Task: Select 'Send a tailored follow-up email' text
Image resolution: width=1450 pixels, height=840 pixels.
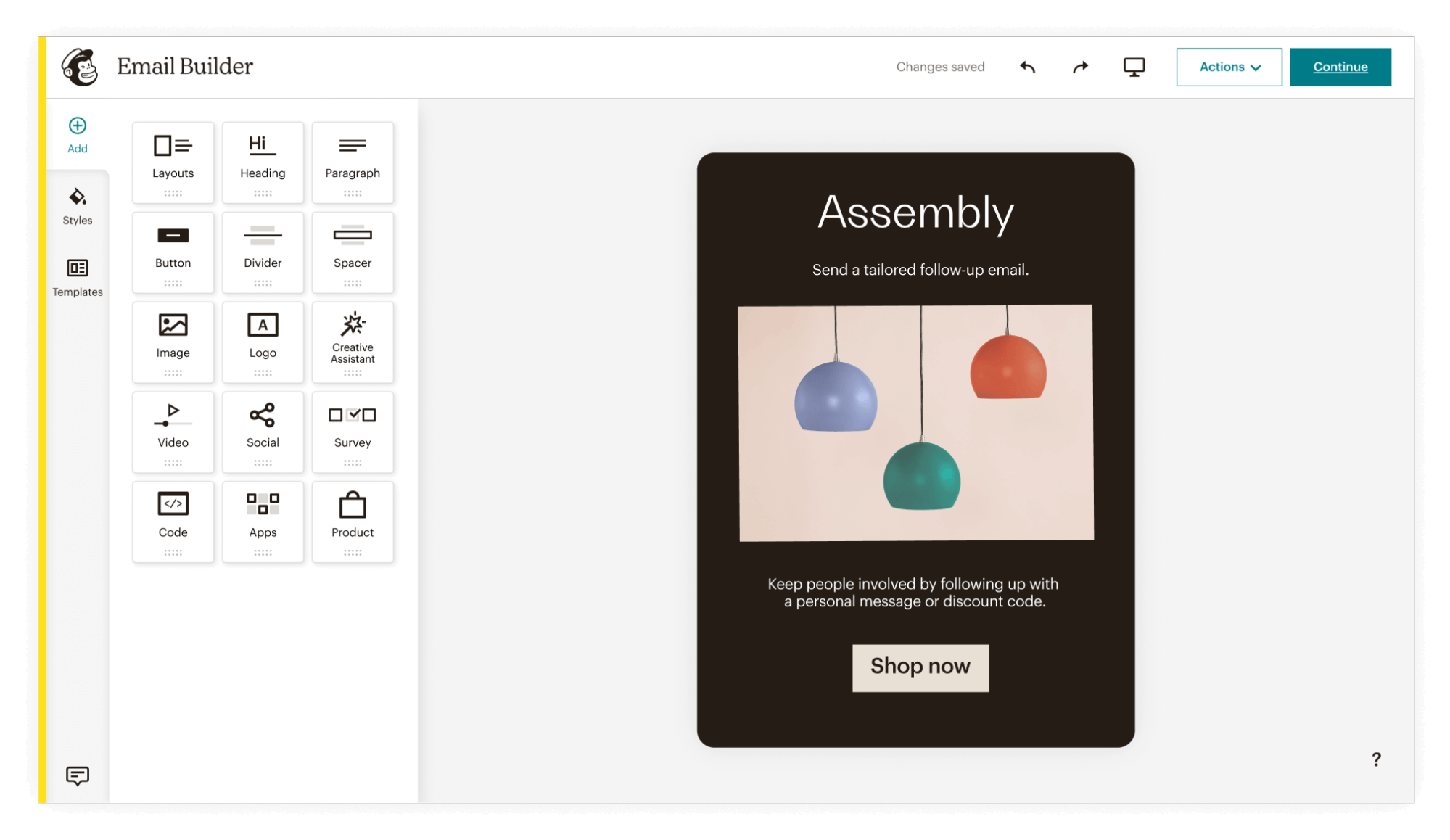Action: pos(920,270)
